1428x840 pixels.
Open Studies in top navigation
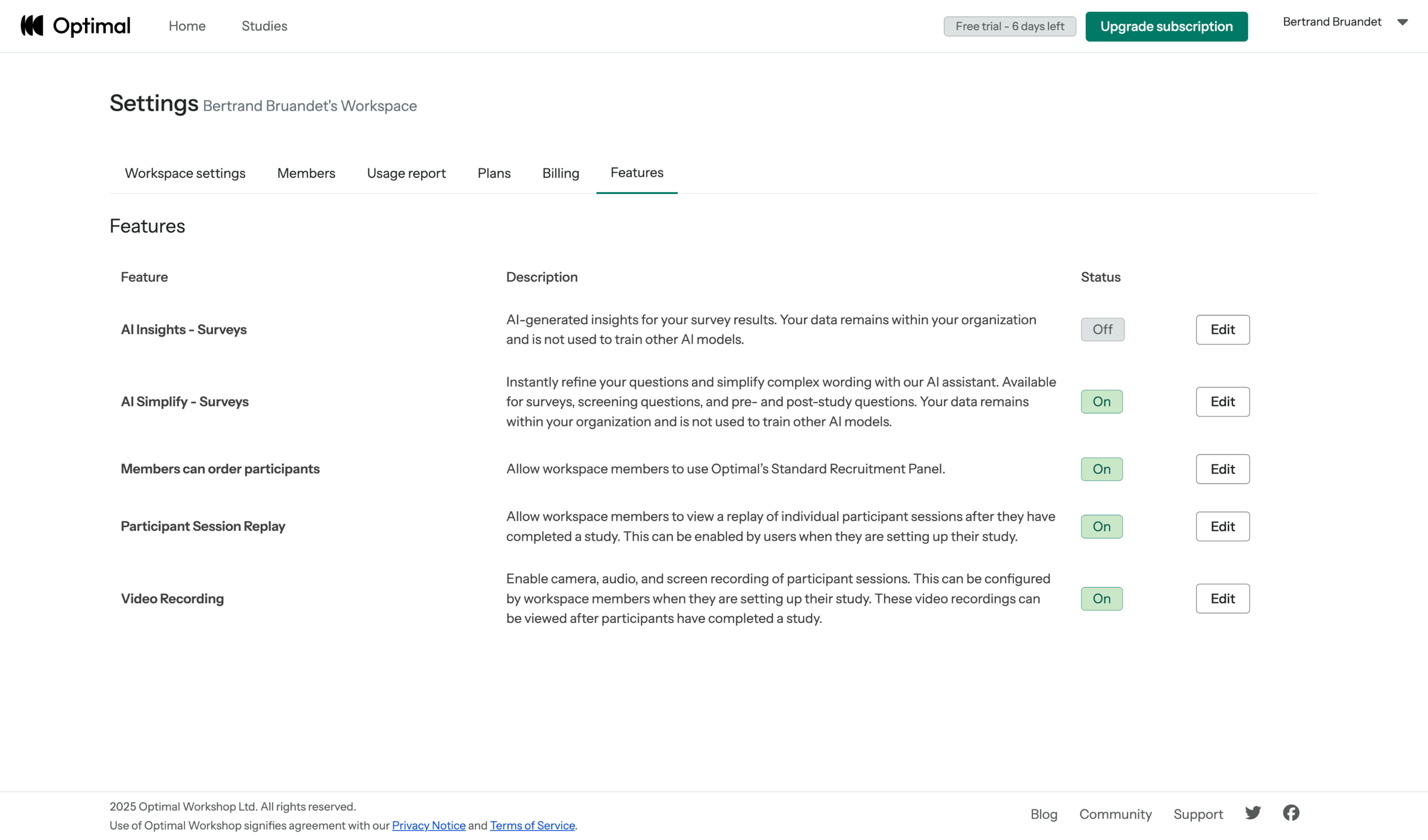point(264,26)
